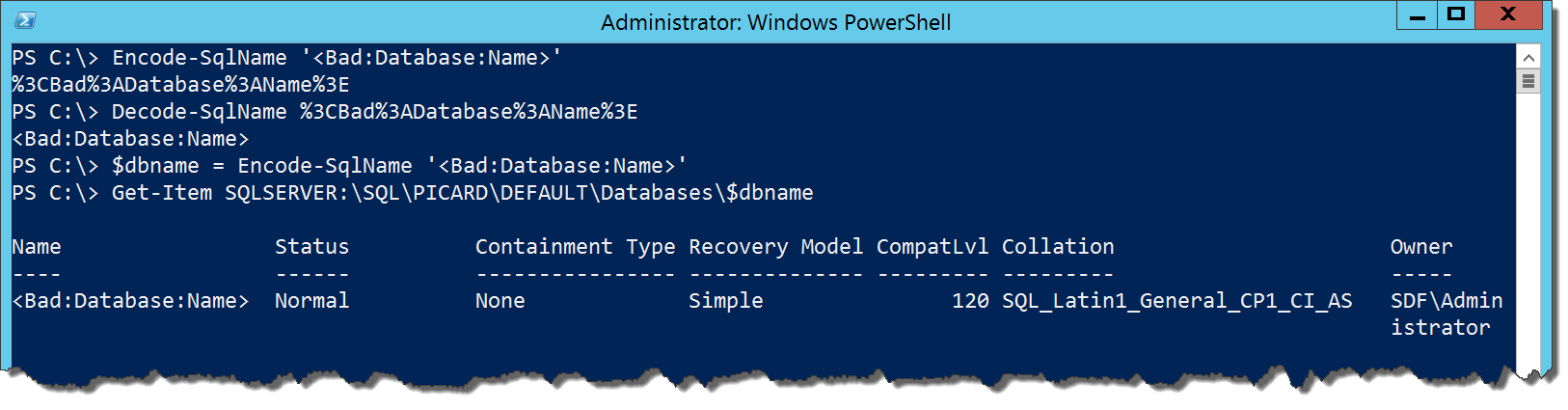Click the scrollbar up arrow
This screenshot has height=410, width=1568.
(x=1528, y=58)
